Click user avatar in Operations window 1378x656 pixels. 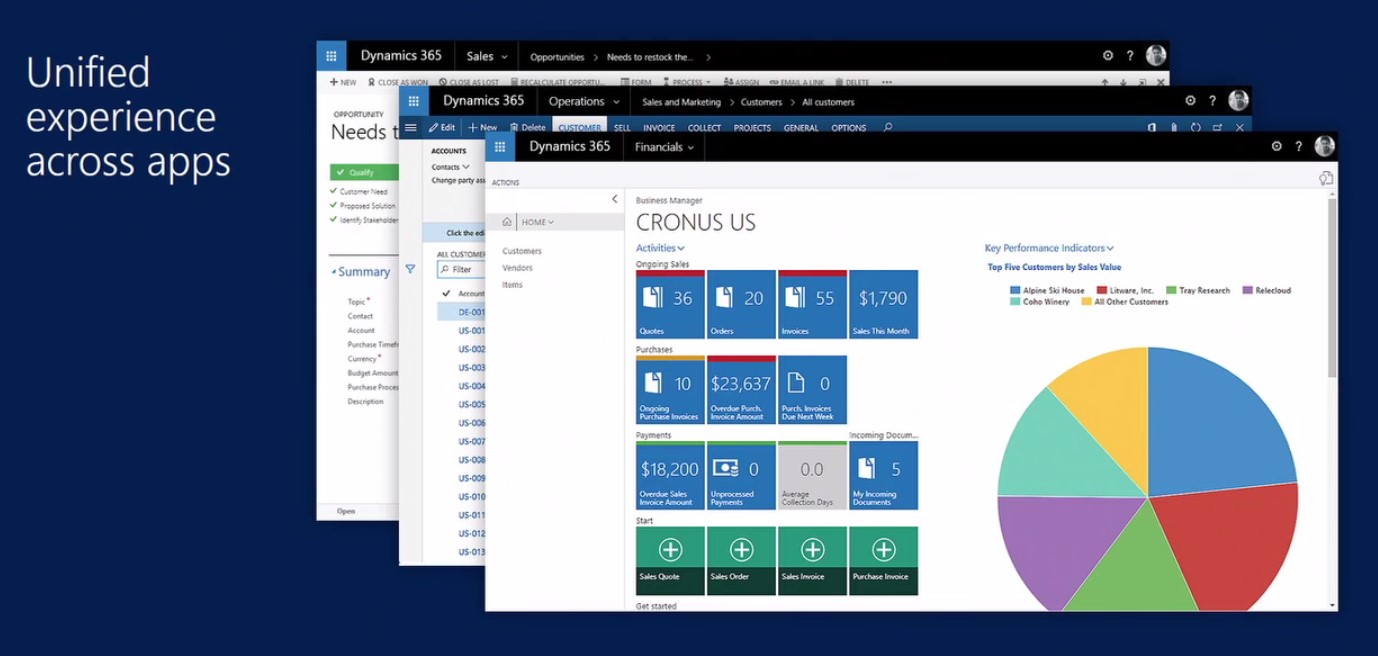pyautogui.click(x=1238, y=100)
